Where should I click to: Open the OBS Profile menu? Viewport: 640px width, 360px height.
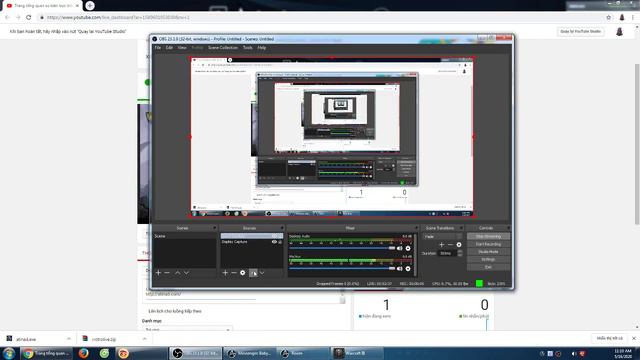pos(197,48)
